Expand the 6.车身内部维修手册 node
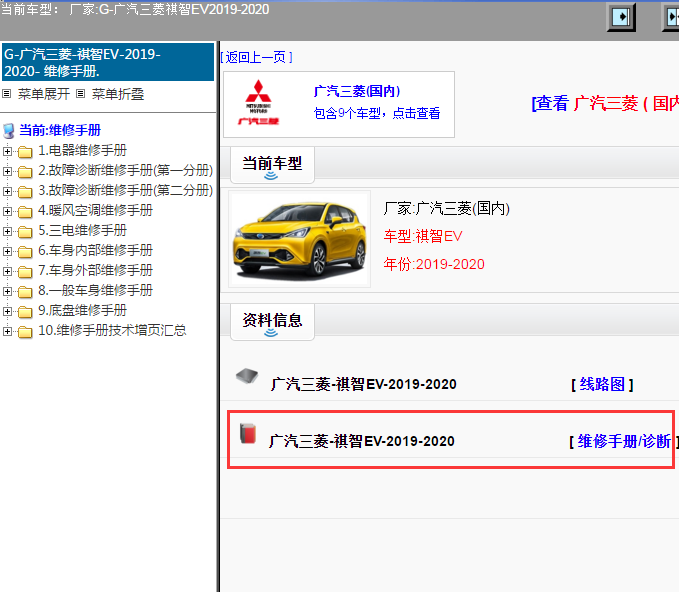Screen dimensions: 679x592 pos(7,251)
